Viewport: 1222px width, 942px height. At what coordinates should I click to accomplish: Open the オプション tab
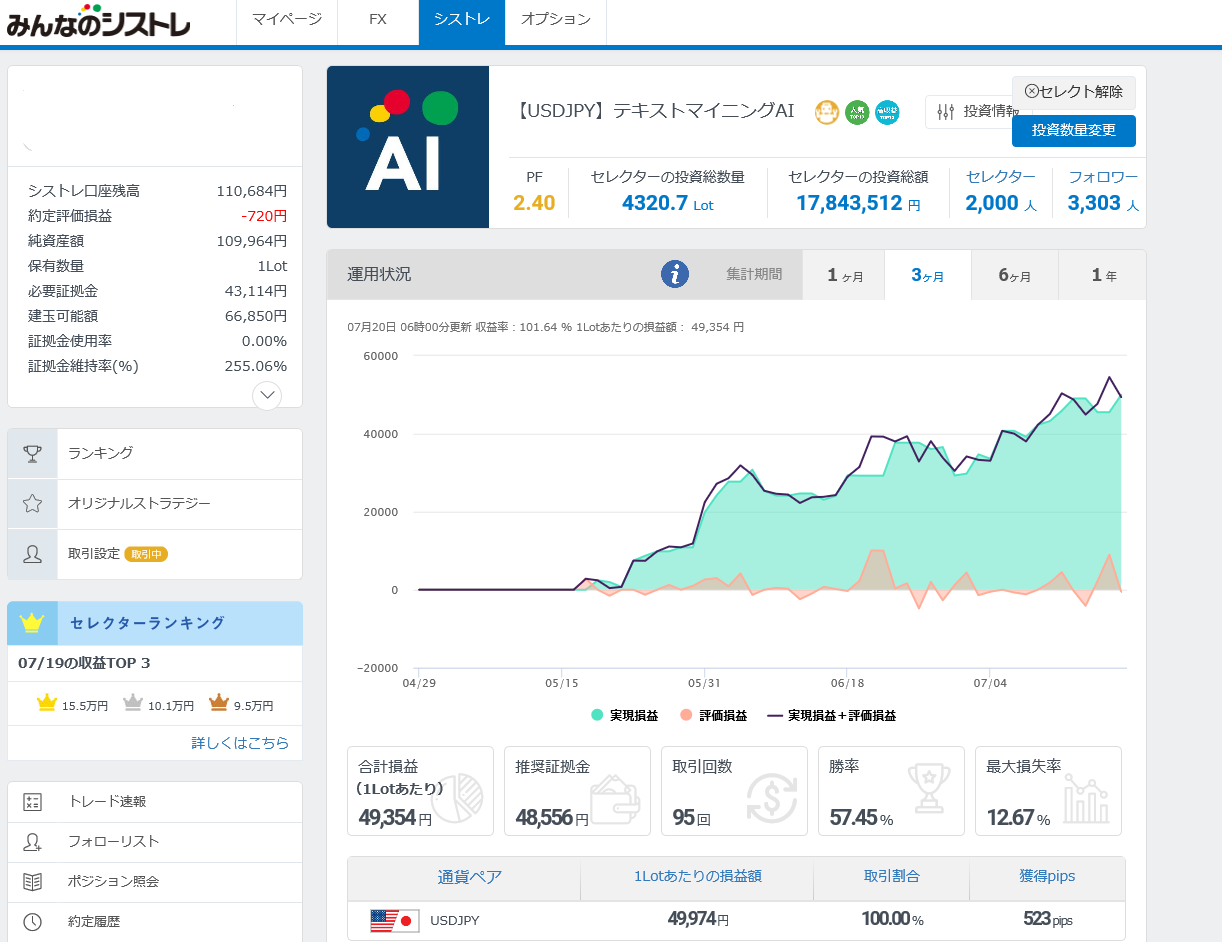[556, 20]
